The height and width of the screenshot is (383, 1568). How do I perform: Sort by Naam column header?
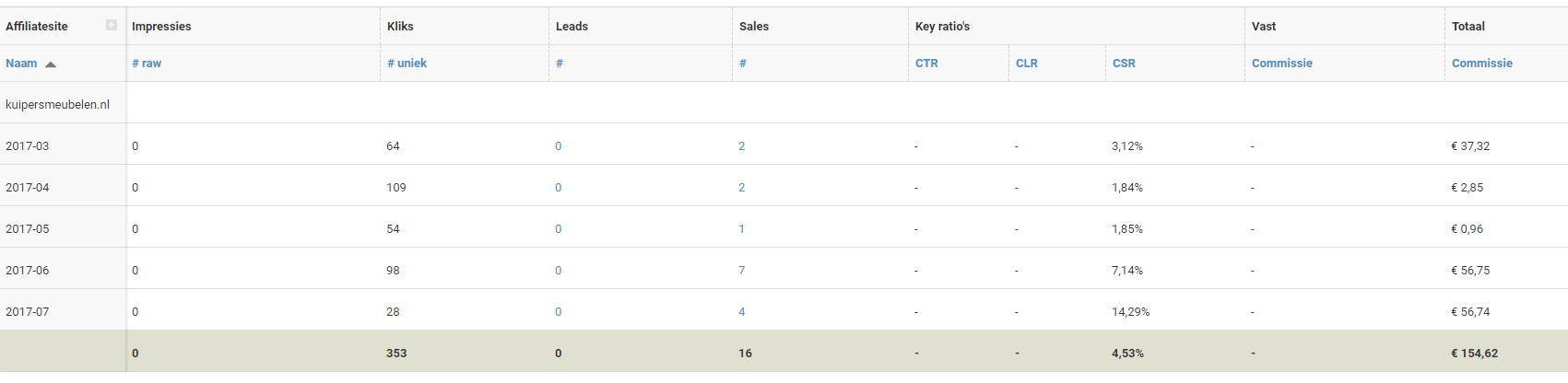coord(21,64)
